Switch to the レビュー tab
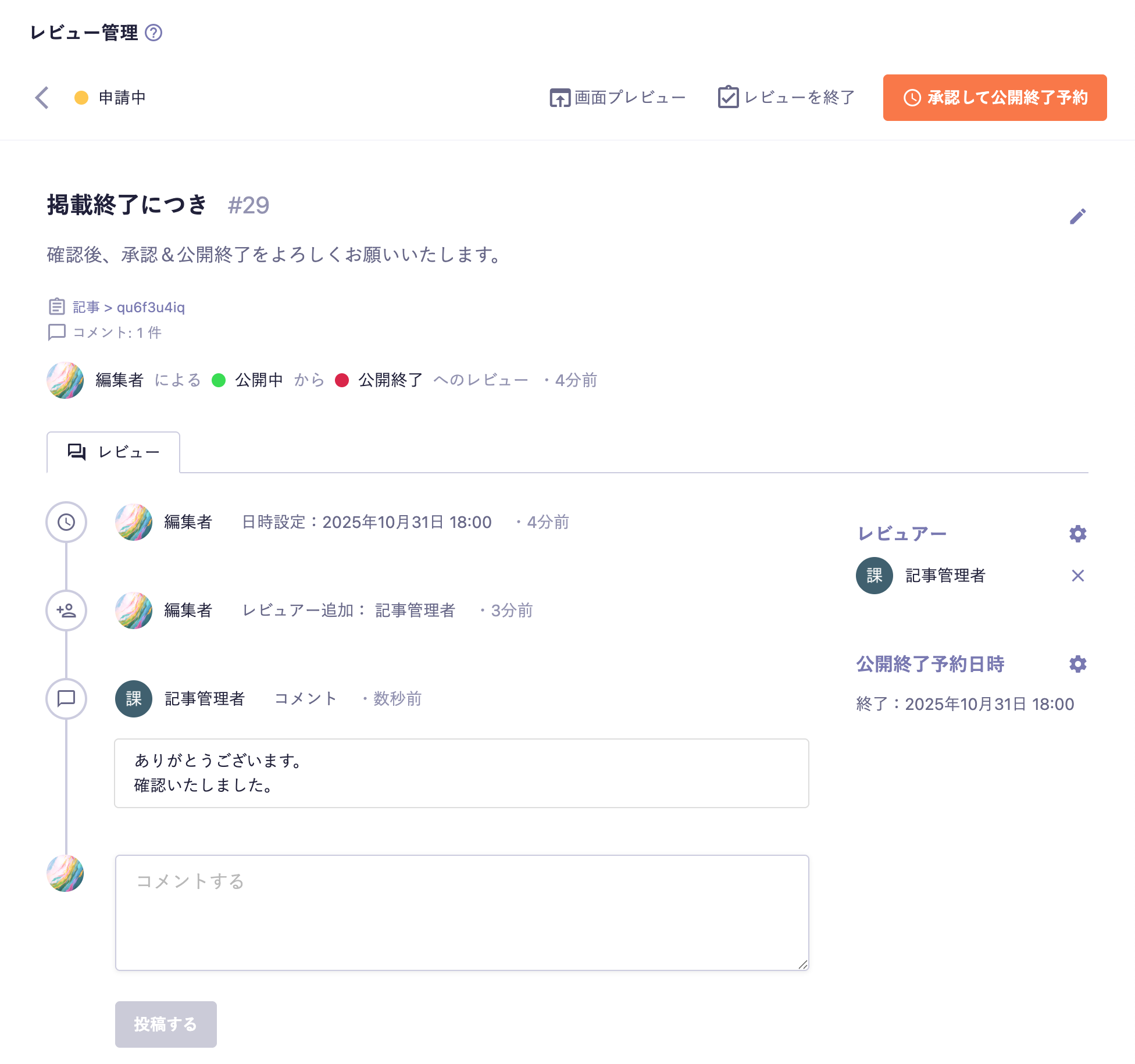The height and width of the screenshot is (1064, 1135). [113, 452]
